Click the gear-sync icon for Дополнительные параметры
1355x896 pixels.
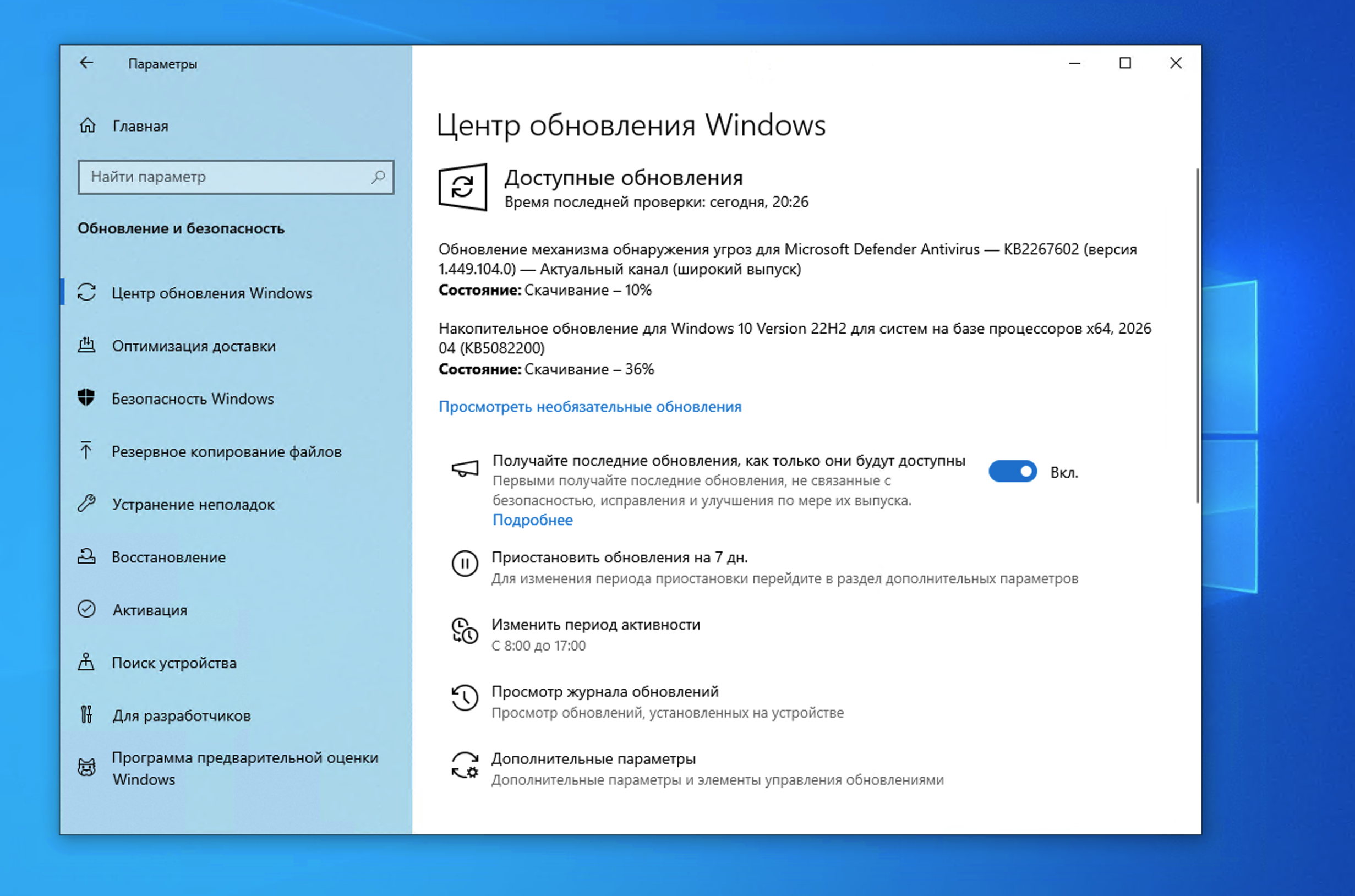coord(465,766)
